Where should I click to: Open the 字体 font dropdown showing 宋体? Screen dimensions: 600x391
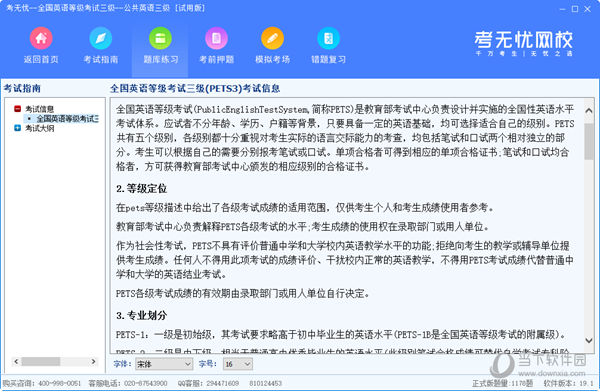click(164, 364)
